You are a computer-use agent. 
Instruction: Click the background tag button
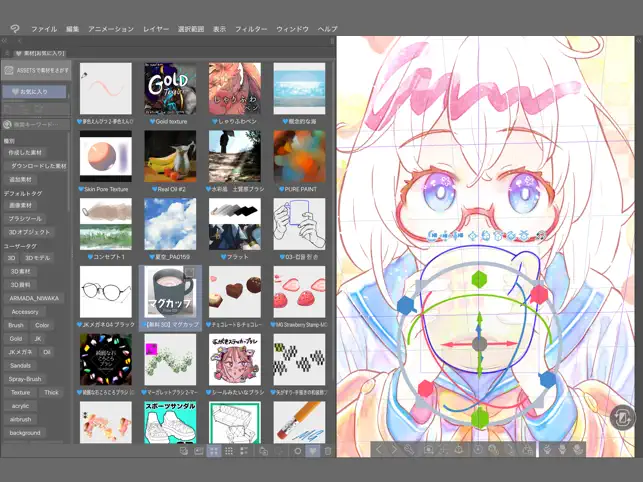point(25,433)
